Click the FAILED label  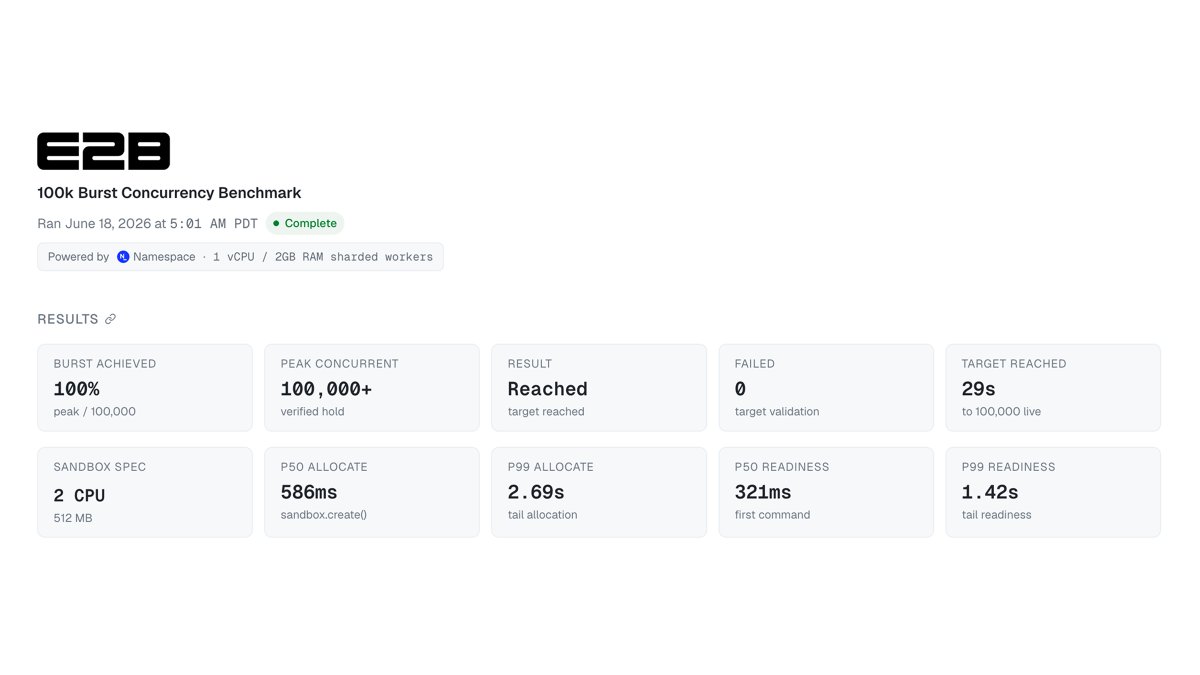pos(755,364)
